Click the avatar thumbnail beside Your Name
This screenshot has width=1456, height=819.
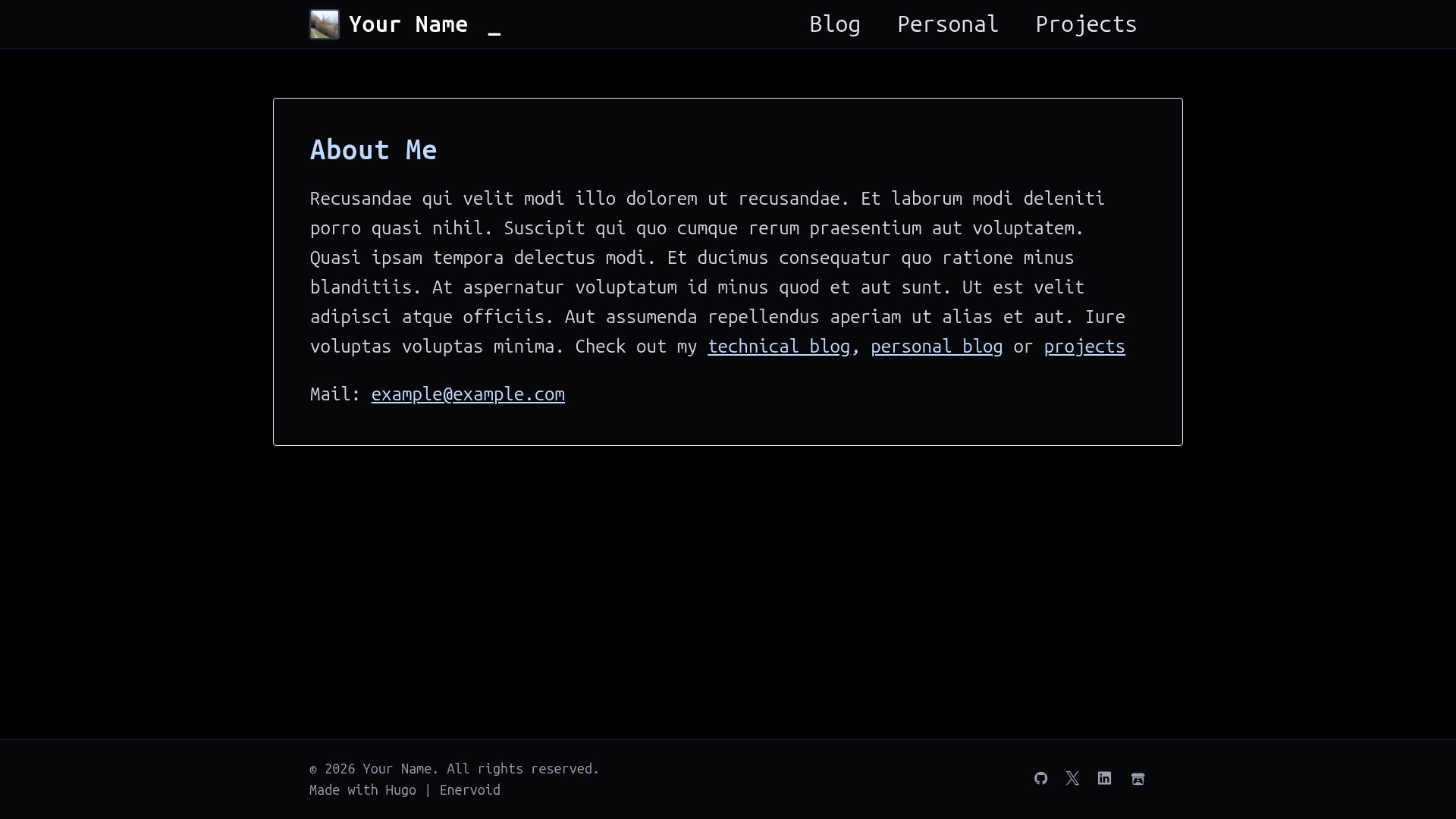(x=325, y=24)
